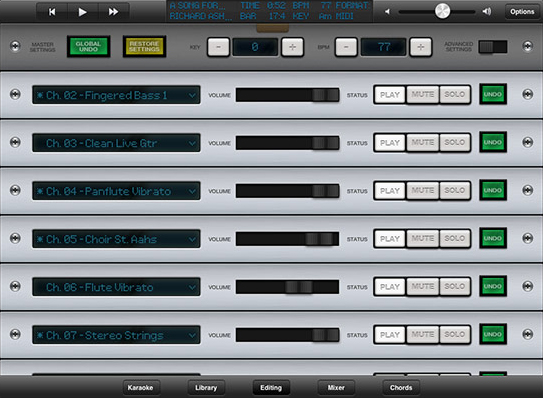Solo the Ch. 05 Choir St. Aahs track
Image resolution: width=543 pixels, height=398 pixels.
(x=454, y=239)
